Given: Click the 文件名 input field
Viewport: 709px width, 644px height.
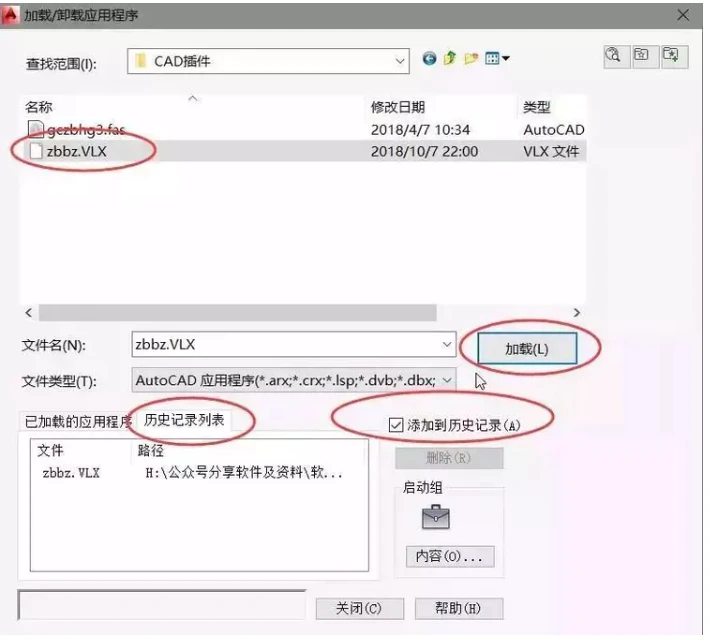Looking at the screenshot, I should pos(293,345).
